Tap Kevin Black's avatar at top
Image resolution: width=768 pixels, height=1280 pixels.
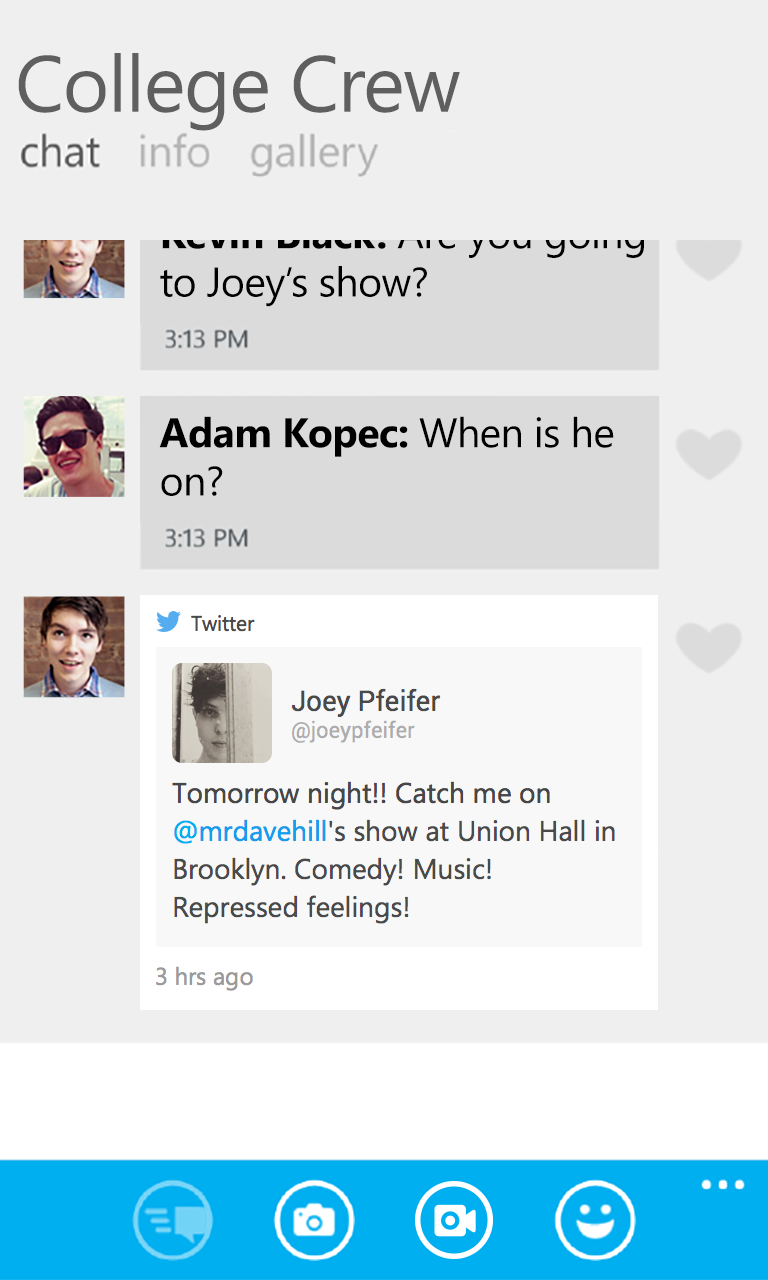point(74,268)
